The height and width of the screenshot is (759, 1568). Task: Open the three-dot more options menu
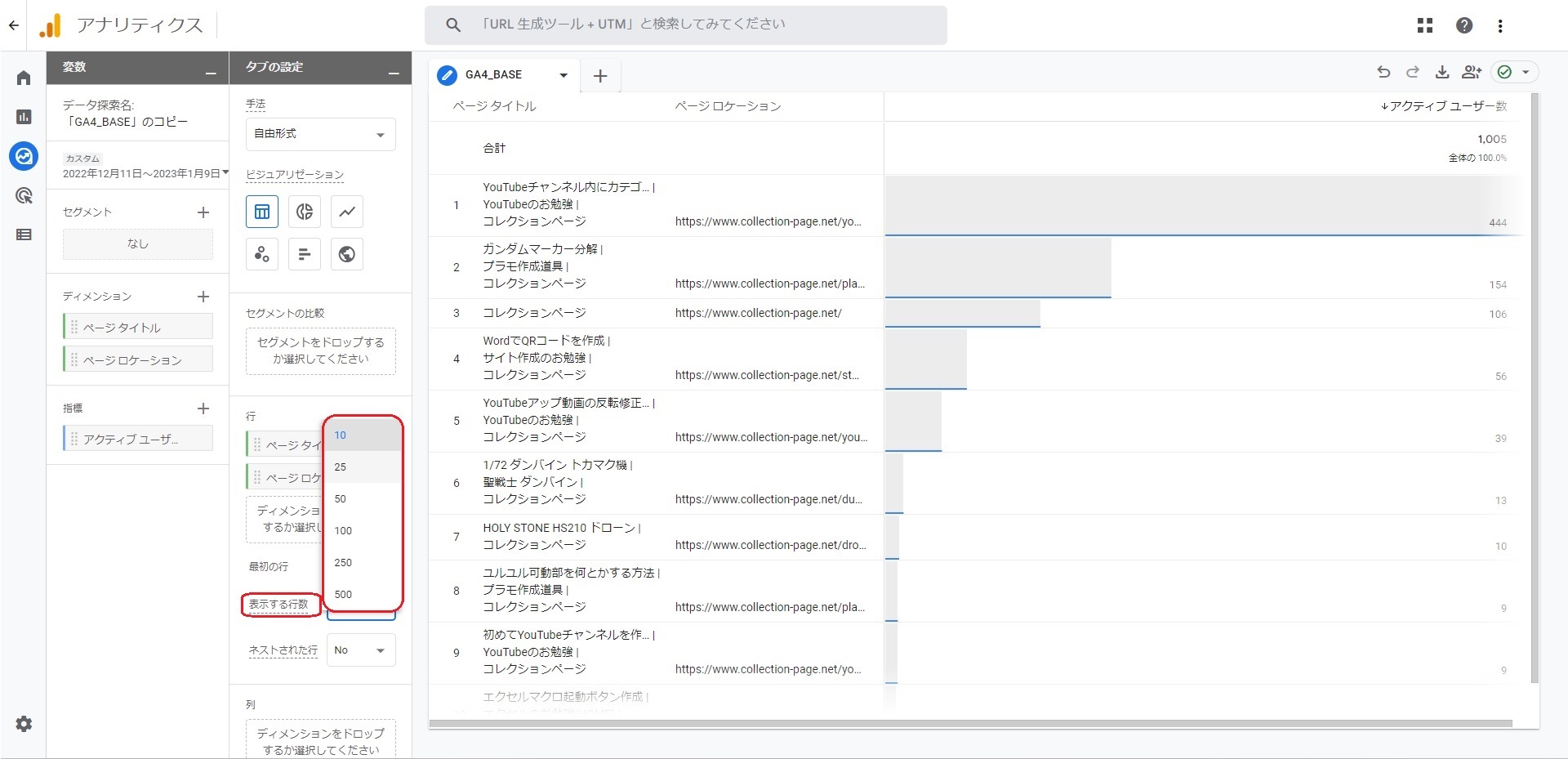[x=1500, y=25]
